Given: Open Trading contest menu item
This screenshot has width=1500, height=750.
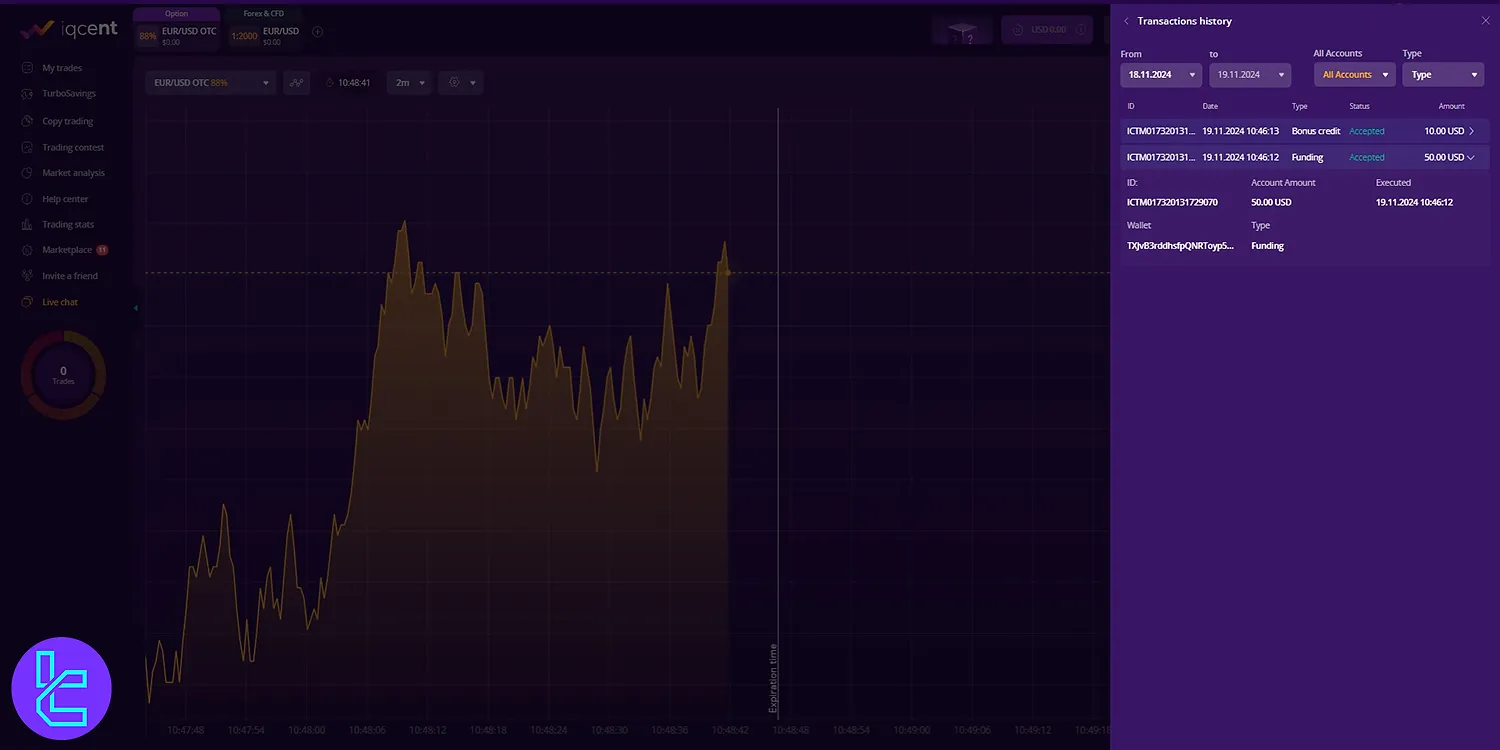Looking at the screenshot, I should coord(73,147).
